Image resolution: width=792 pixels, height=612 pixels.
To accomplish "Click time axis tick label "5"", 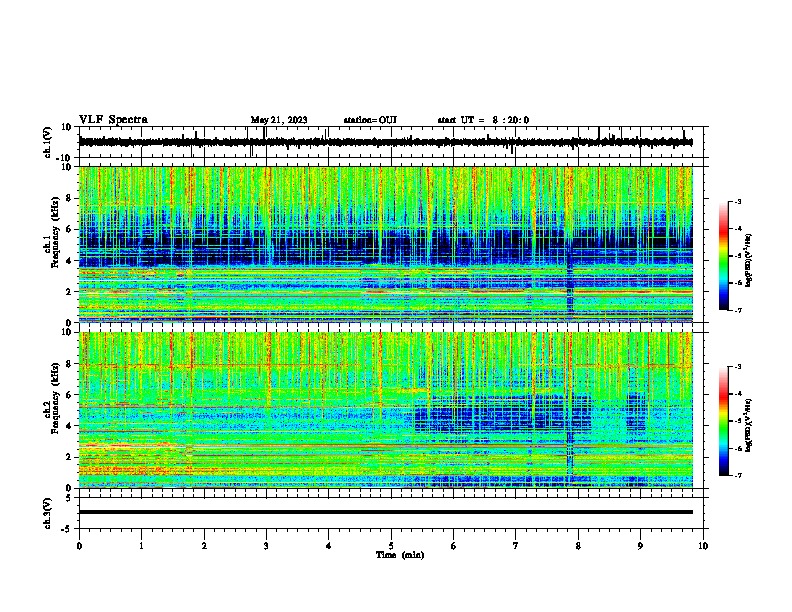I will click(x=391, y=546).
